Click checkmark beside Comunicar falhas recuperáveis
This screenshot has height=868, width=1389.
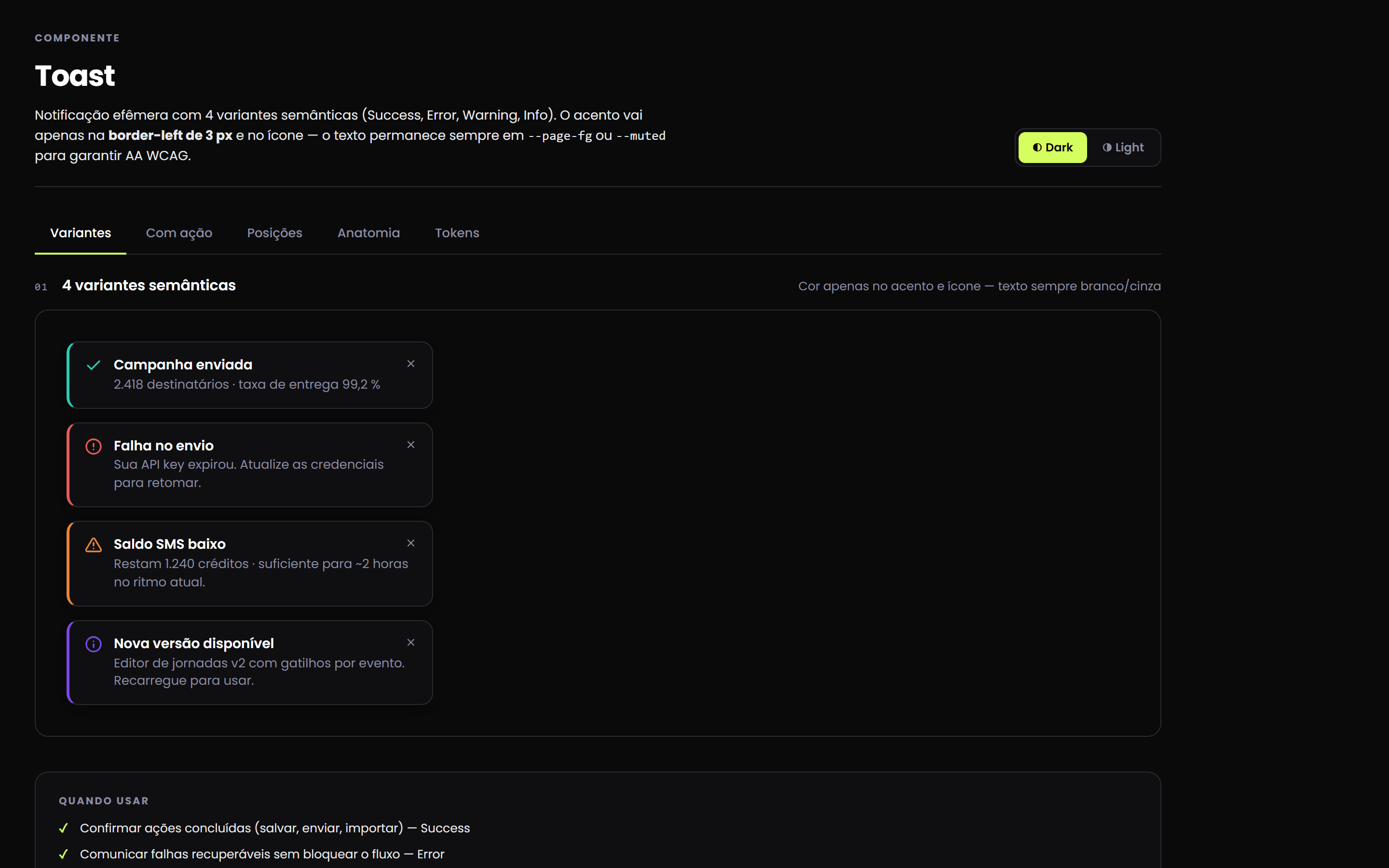point(64,854)
